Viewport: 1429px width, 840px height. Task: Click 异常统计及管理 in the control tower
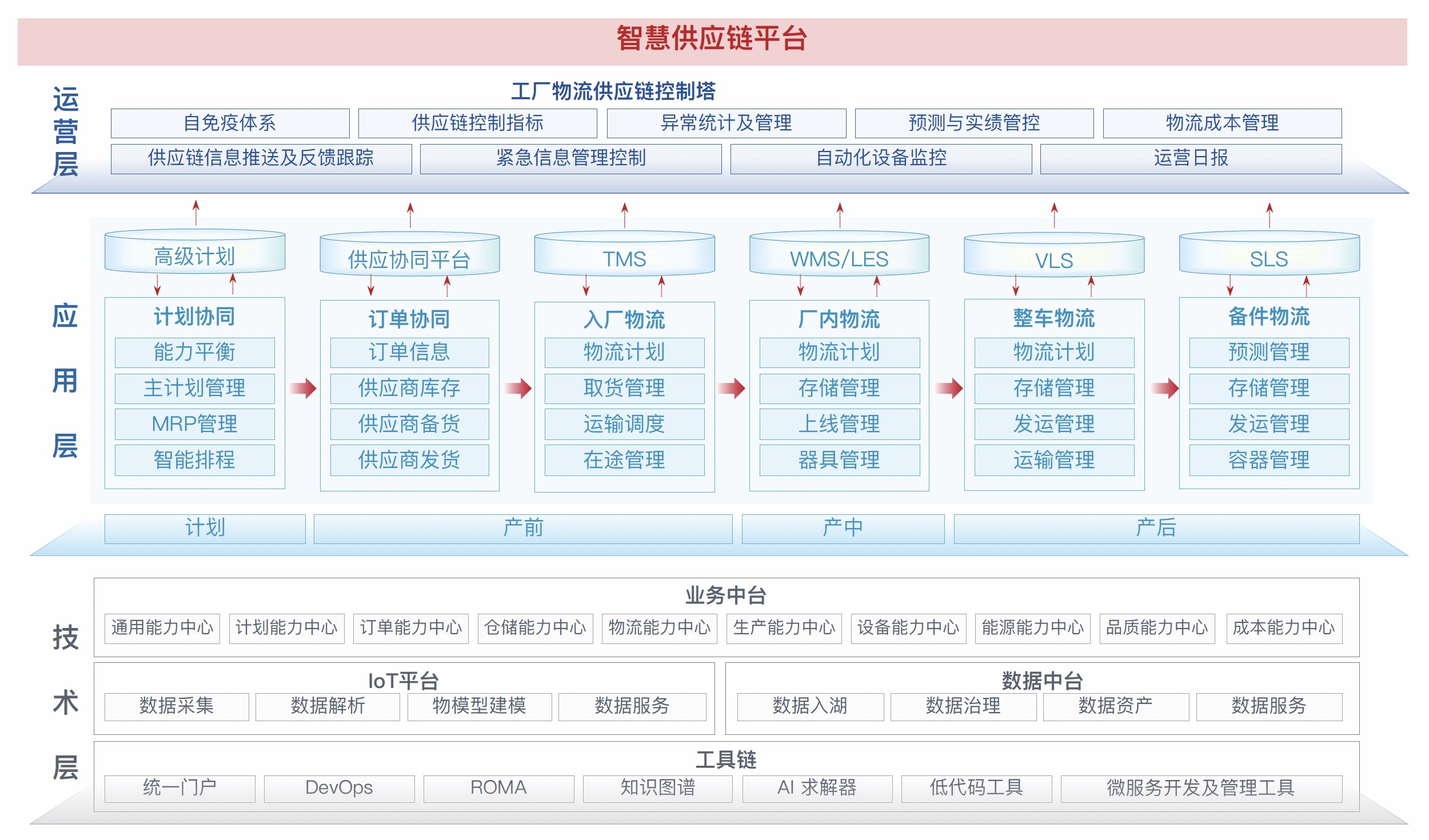726,123
